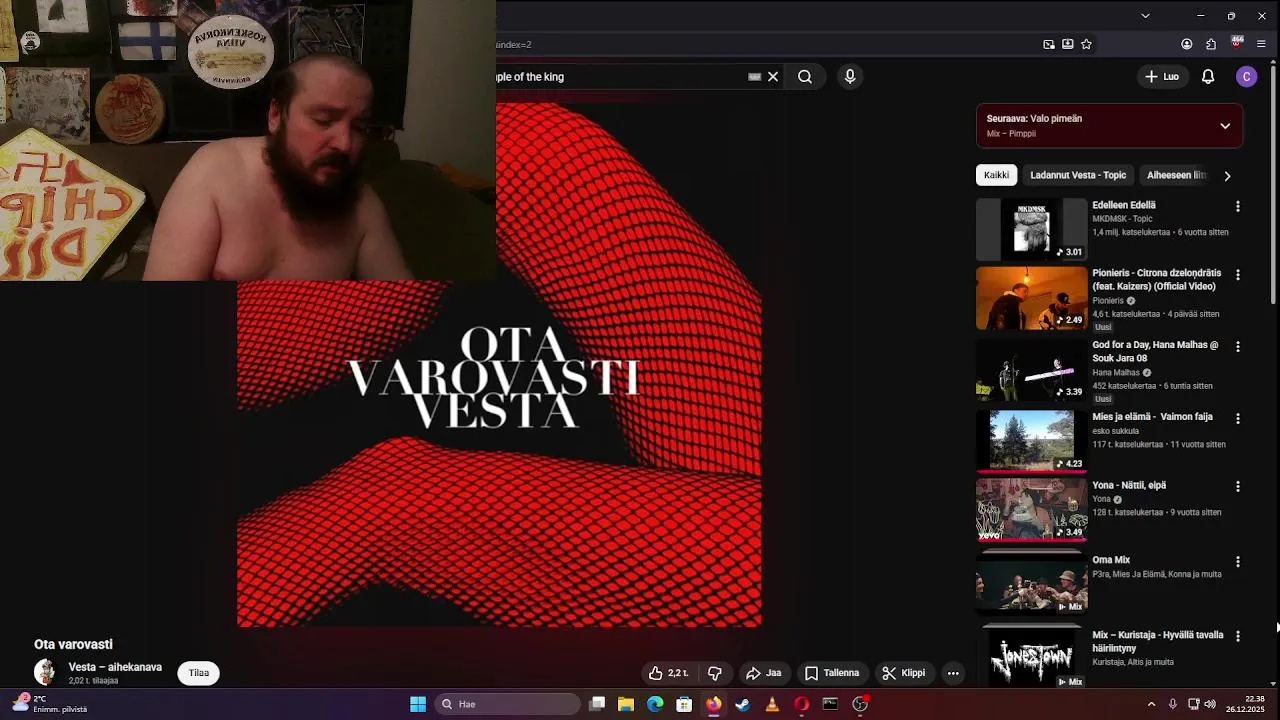This screenshot has height=720, width=1280.
Task: Select the Ladannut Vesta - Topic chip
Action: 1078,175
